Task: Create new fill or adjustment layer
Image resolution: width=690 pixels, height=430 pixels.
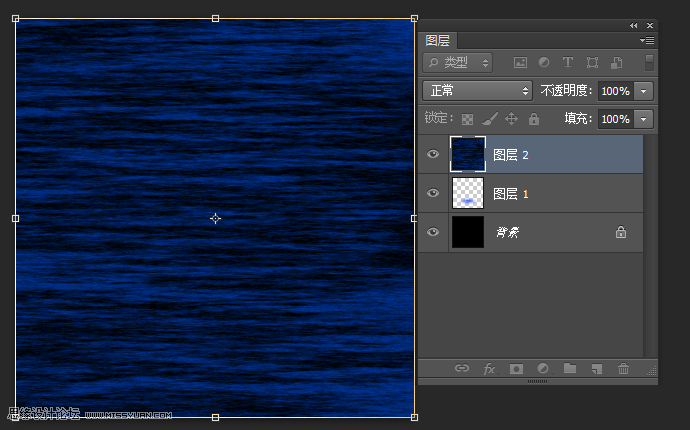Action: (x=543, y=368)
